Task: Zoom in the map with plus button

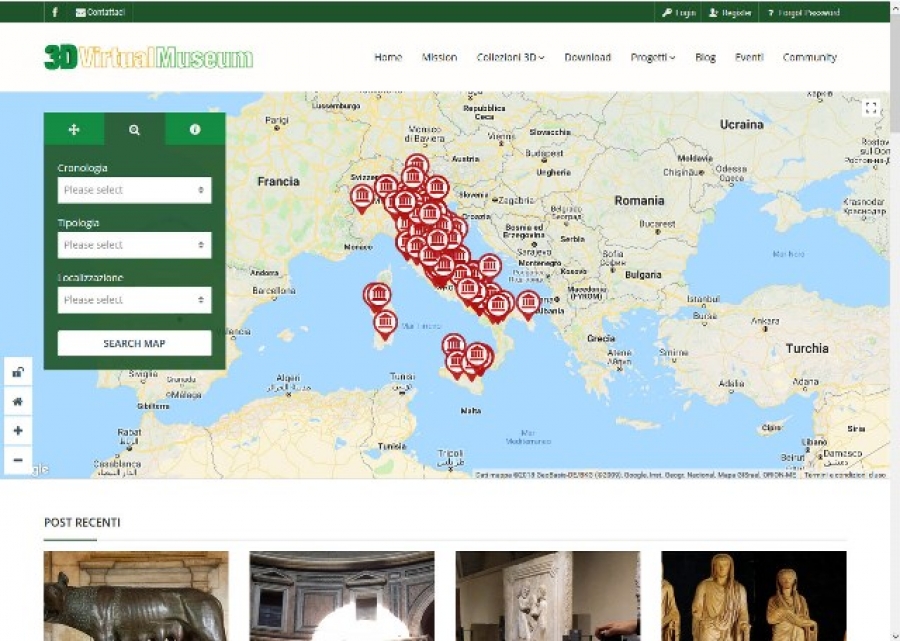Action: 17,431
